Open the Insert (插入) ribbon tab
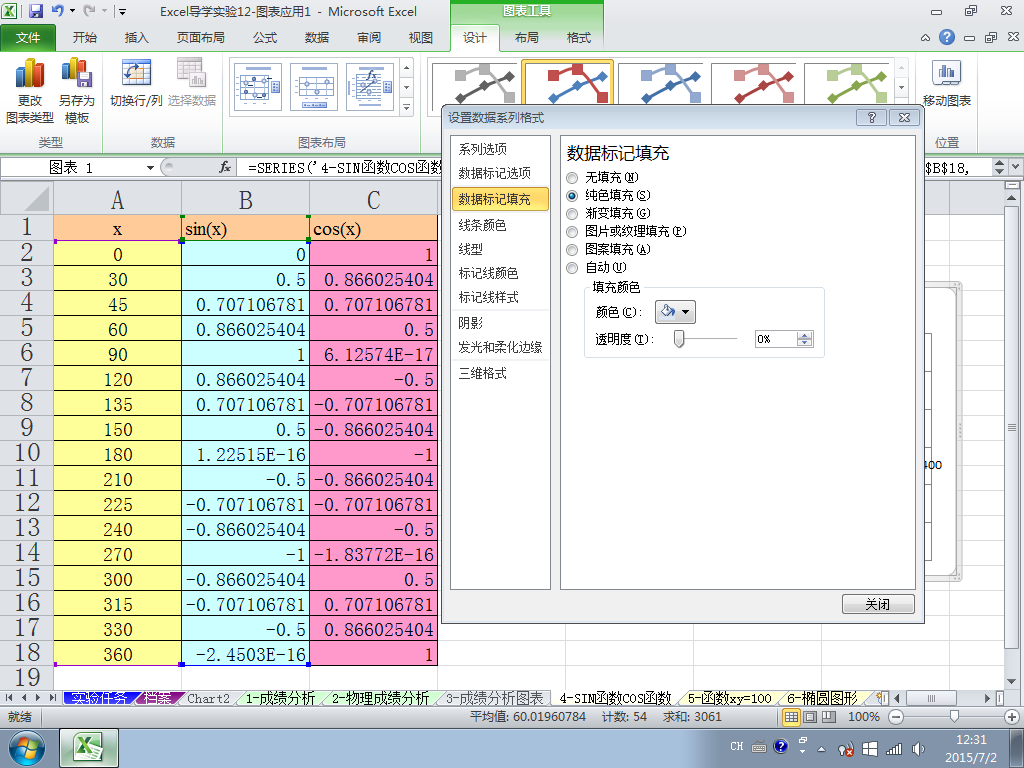This screenshot has width=1024, height=768. tap(136, 38)
